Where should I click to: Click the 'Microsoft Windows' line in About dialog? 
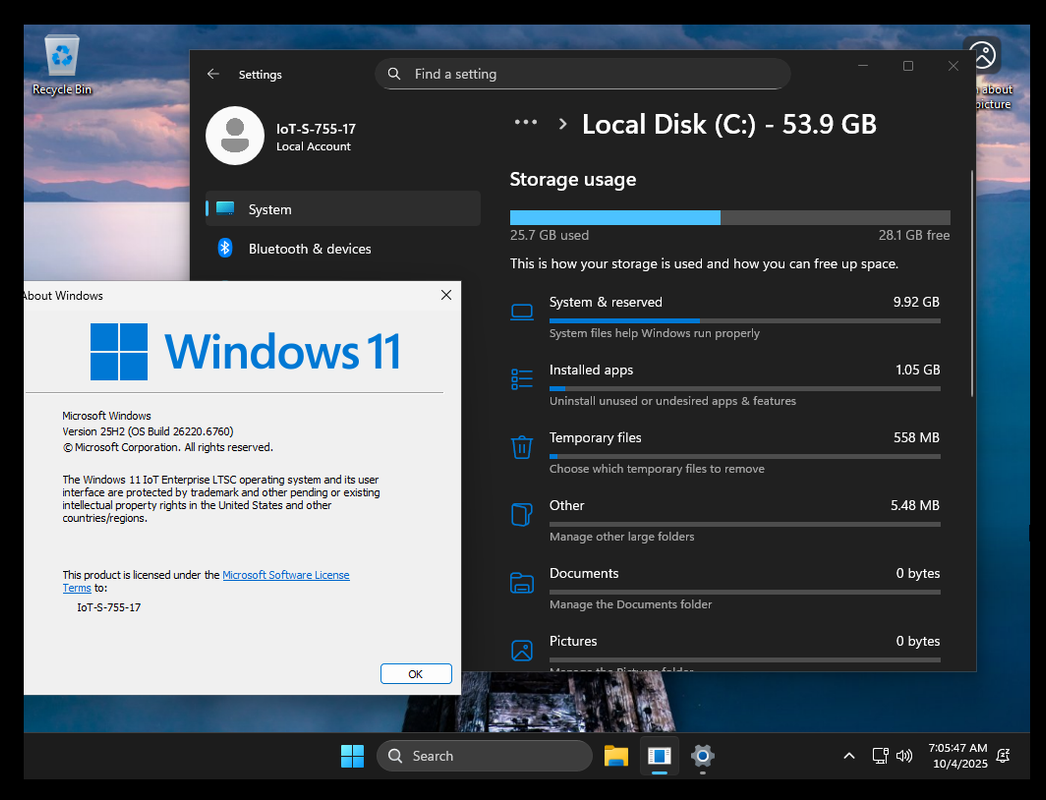(107, 416)
